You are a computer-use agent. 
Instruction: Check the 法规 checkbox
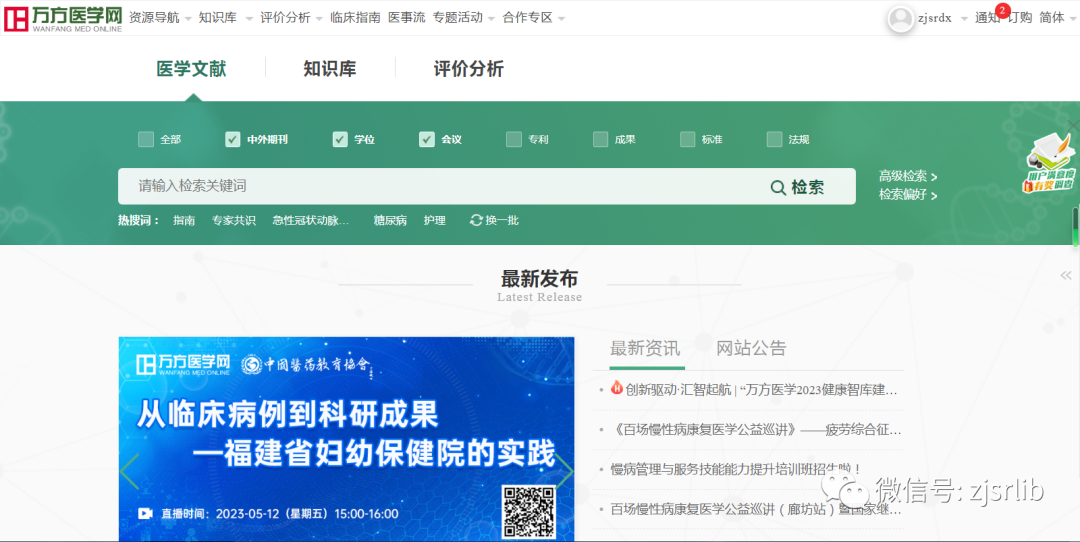[x=774, y=140]
